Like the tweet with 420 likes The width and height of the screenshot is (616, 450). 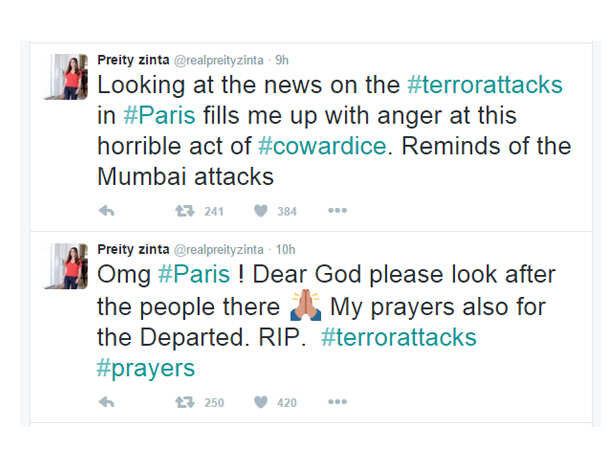pyautogui.click(x=261, y=402)
